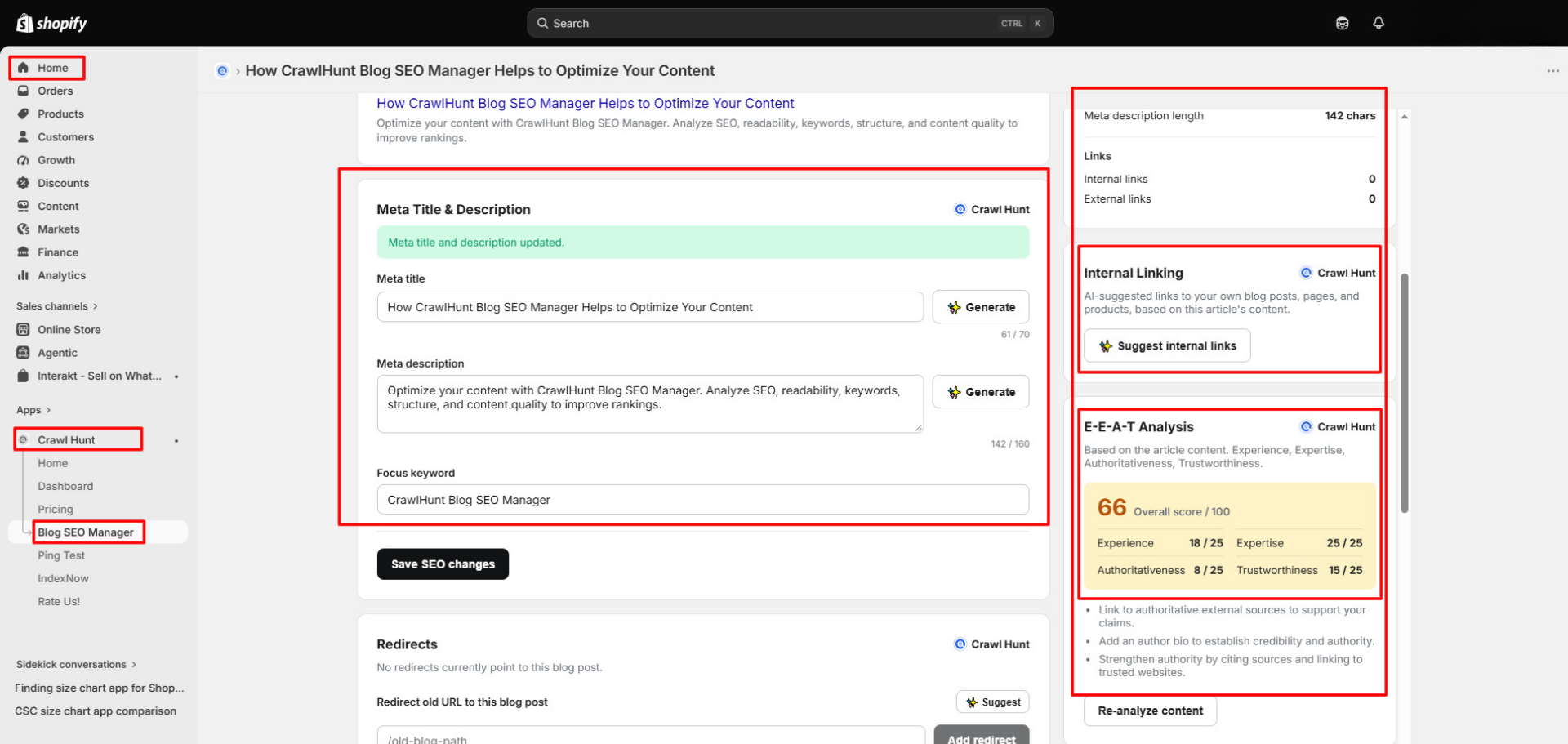Click the Interakt shopping bag icon
This screenshot has width=1568, height=744.
pyautogui.click(x=23, y=376)
